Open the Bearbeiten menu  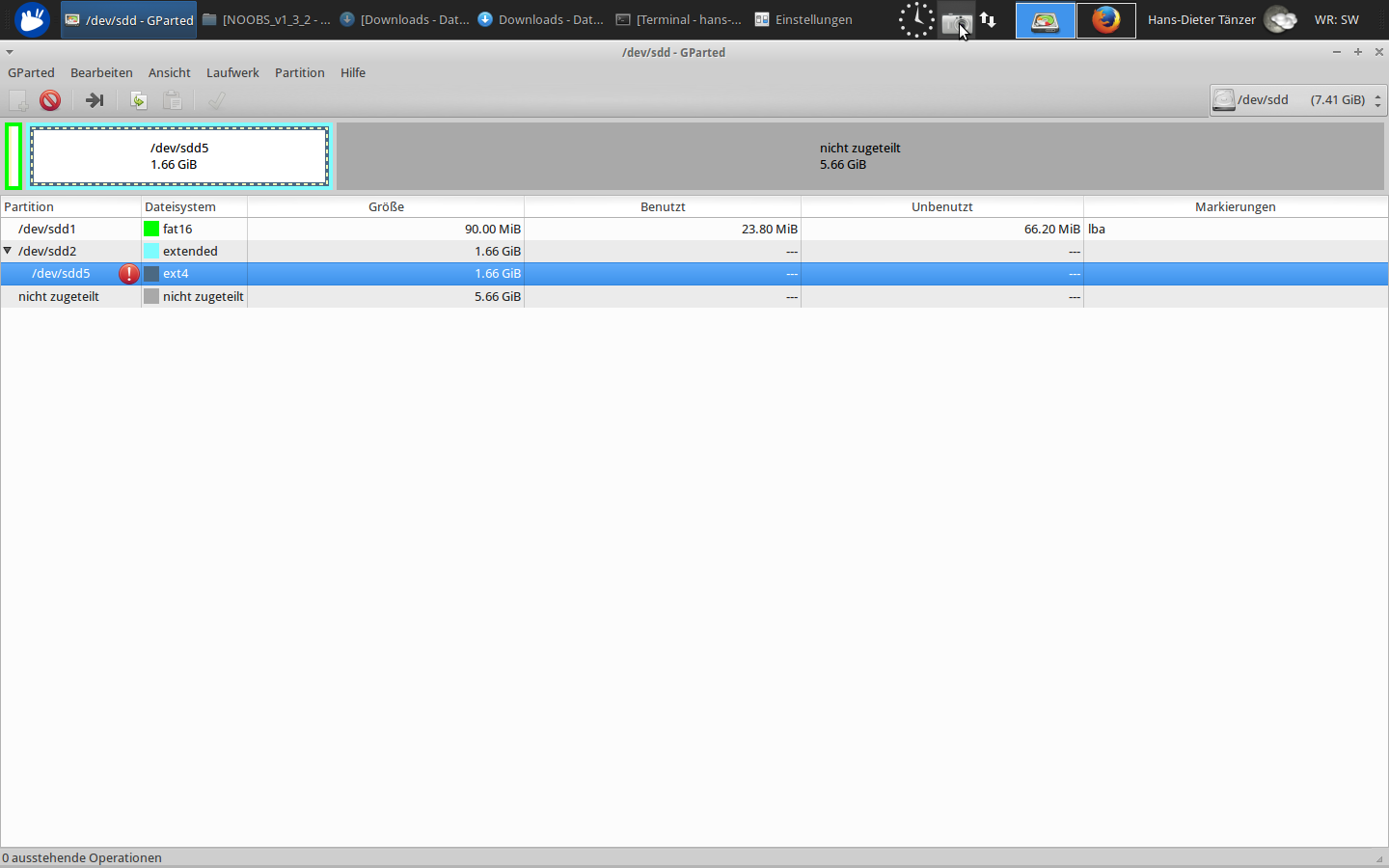[101, 72]
